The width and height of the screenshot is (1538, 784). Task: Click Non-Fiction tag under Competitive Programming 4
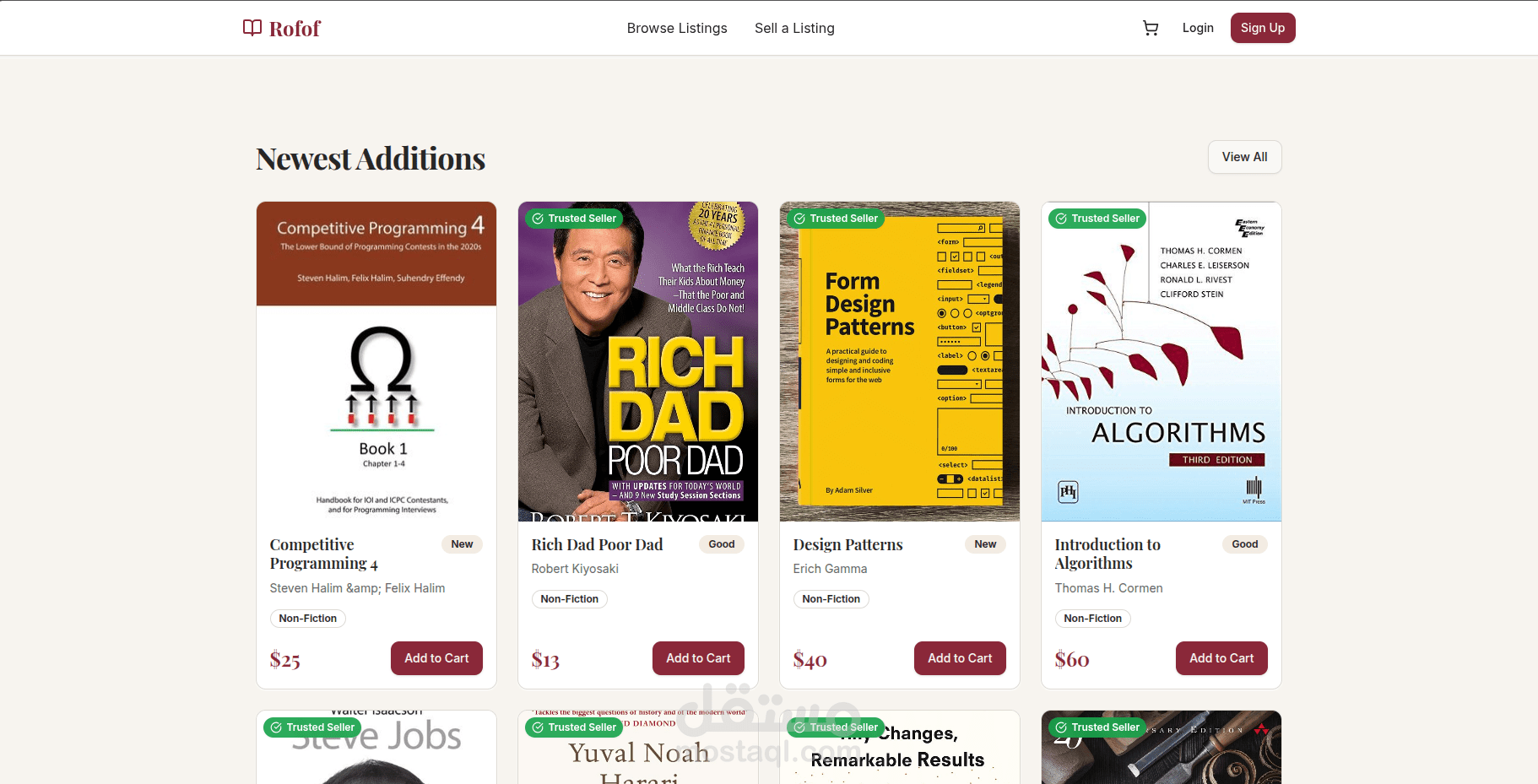click(x=308, y=619)
